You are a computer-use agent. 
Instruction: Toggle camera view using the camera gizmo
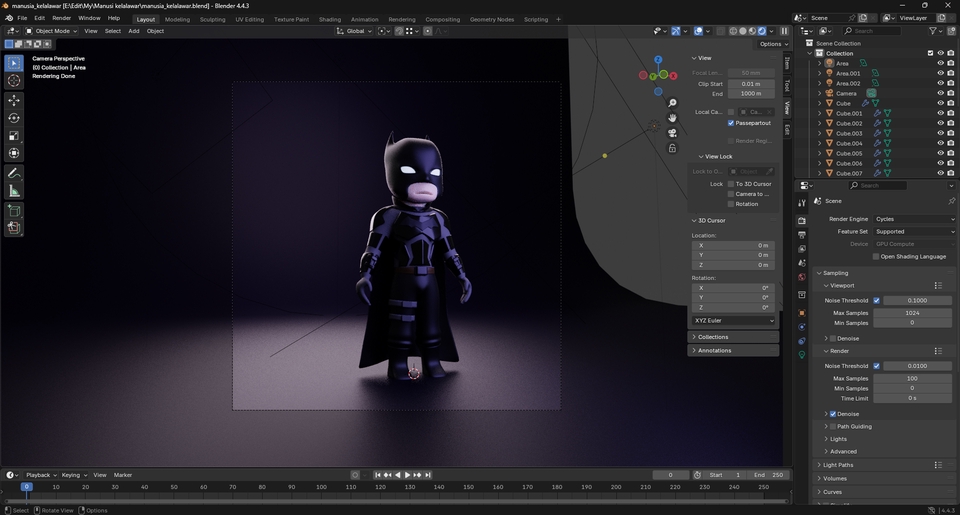pos(672,133)
